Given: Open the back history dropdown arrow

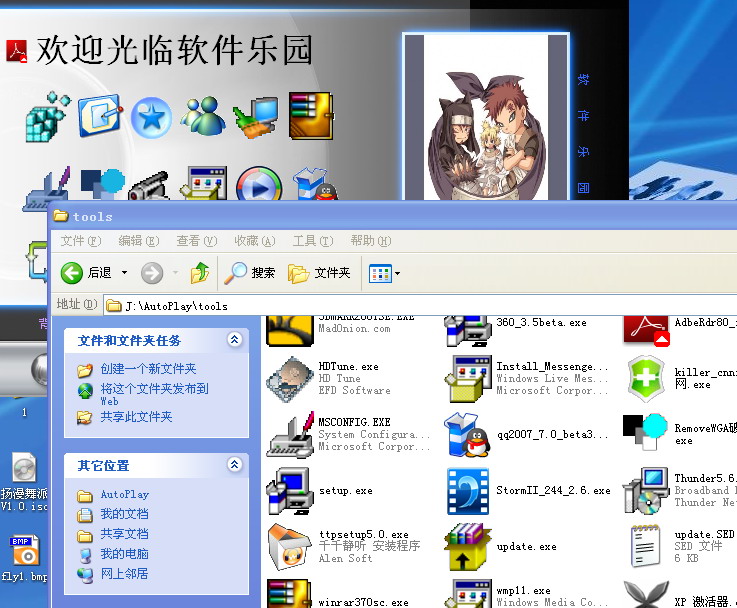Looking at the screenshot, I should coord(124,273).
